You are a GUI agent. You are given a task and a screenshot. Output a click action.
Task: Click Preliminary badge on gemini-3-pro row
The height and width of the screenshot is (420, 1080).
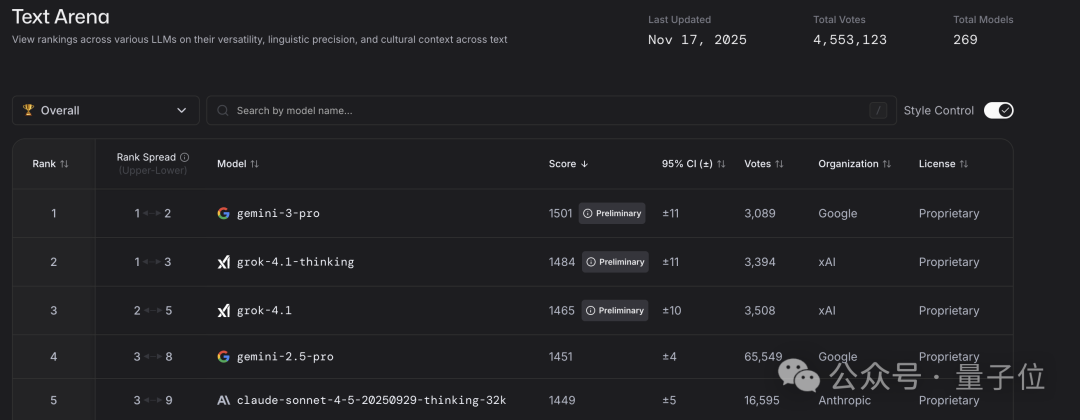pos(613,213)
